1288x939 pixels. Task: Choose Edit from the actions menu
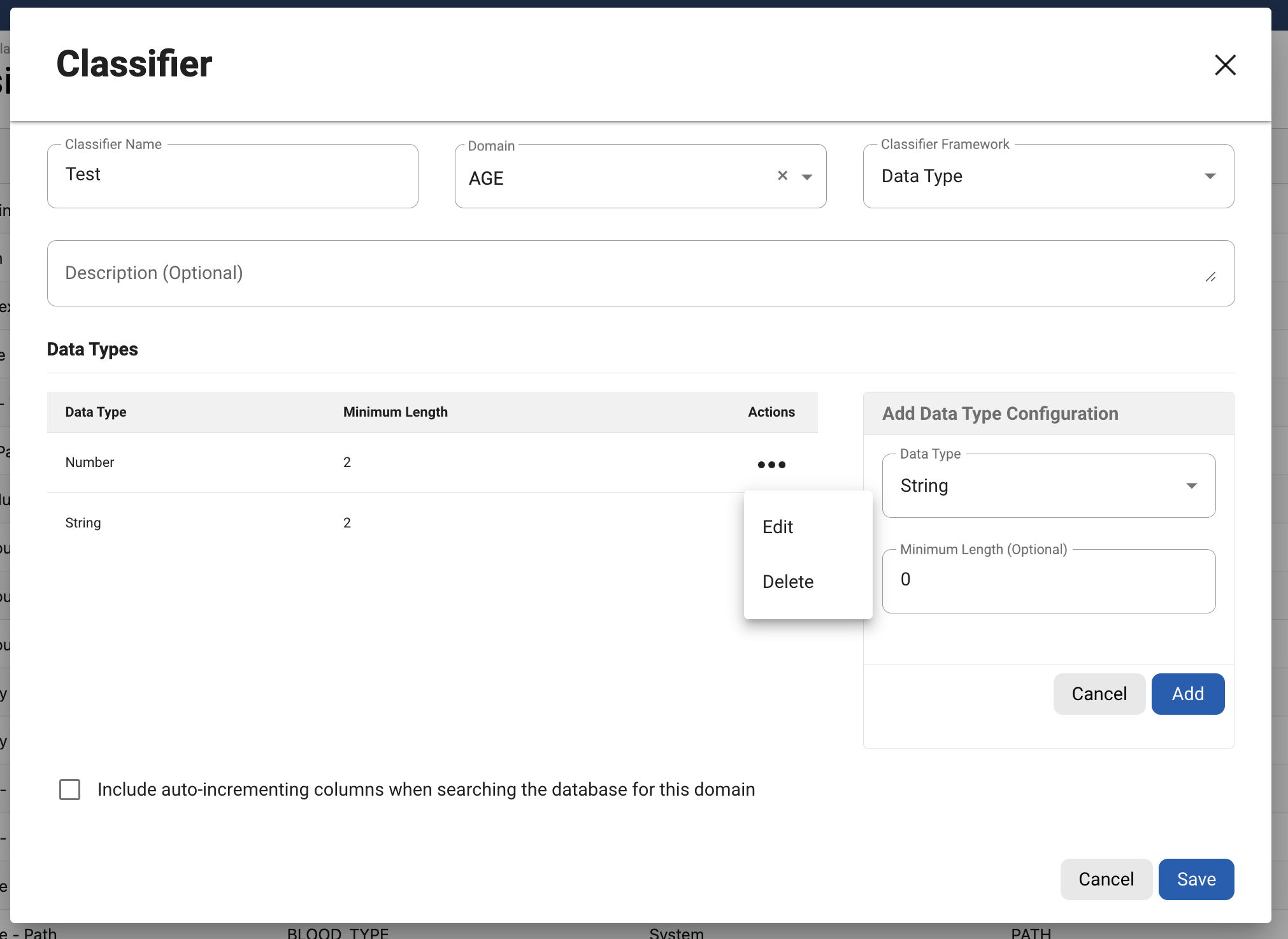coord(778,527)
